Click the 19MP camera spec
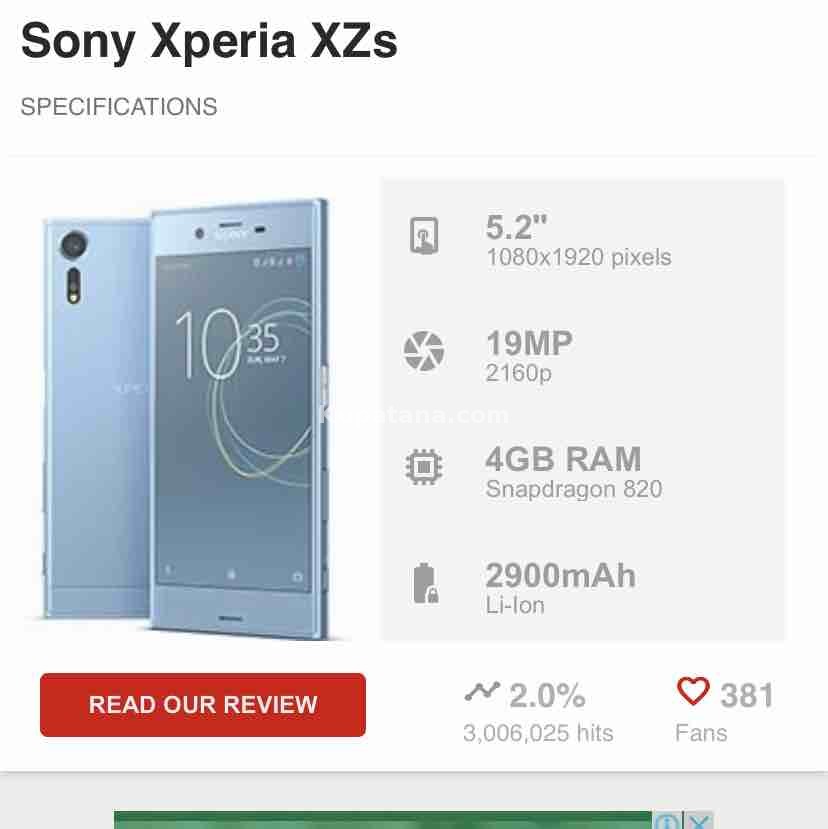 (x=529, y=343)
